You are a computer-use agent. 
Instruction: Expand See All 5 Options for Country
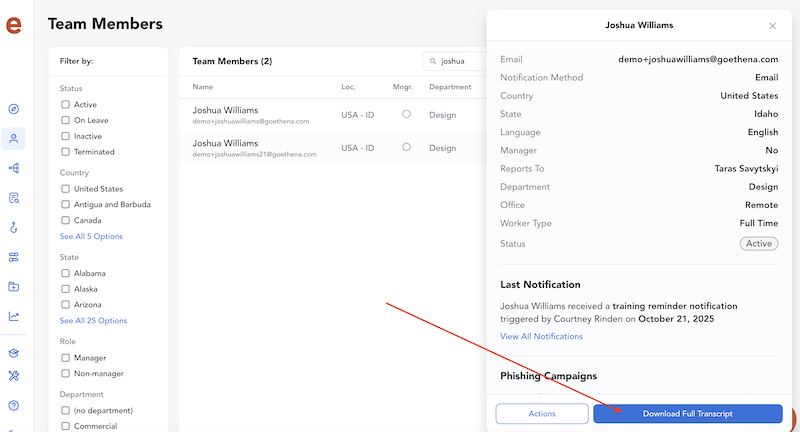tap(93, 236)
